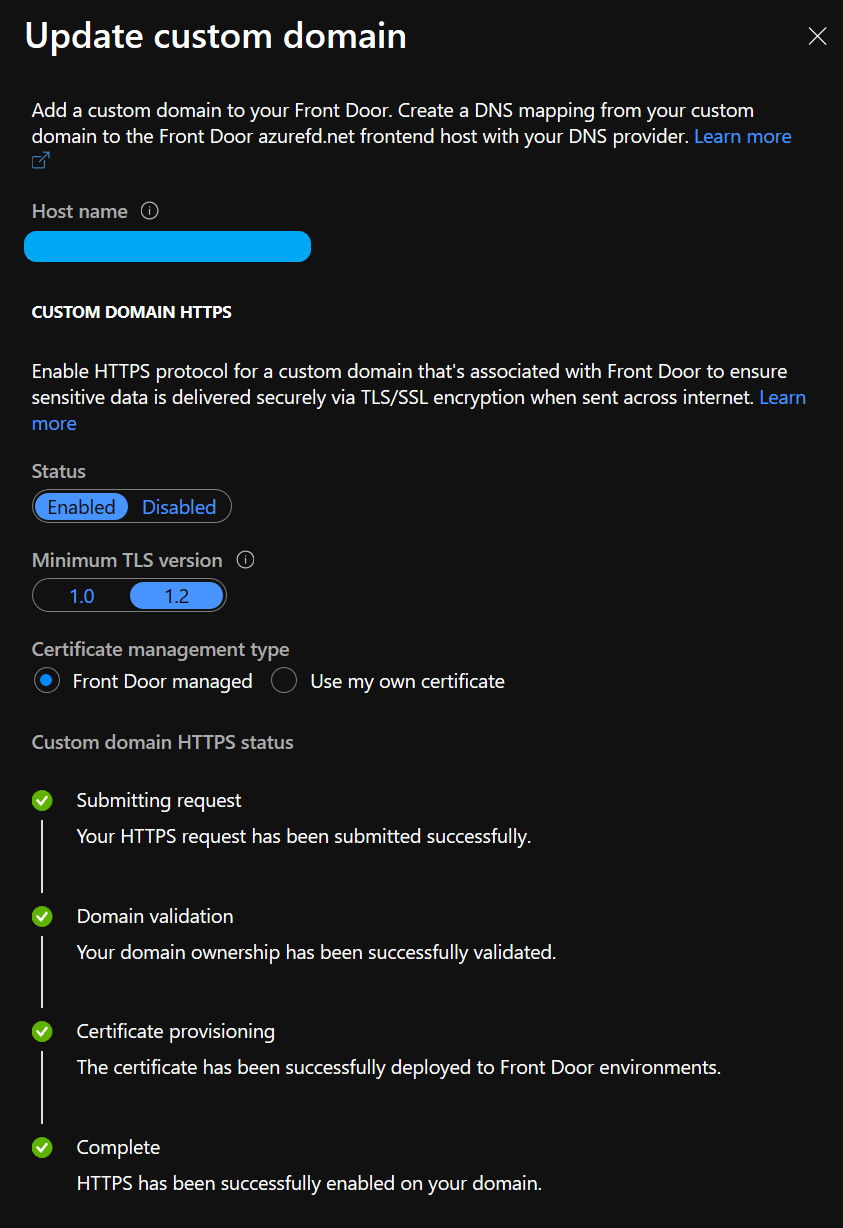Choose Use my own certificate option
843x1228 pixels.
pos(389,681)
